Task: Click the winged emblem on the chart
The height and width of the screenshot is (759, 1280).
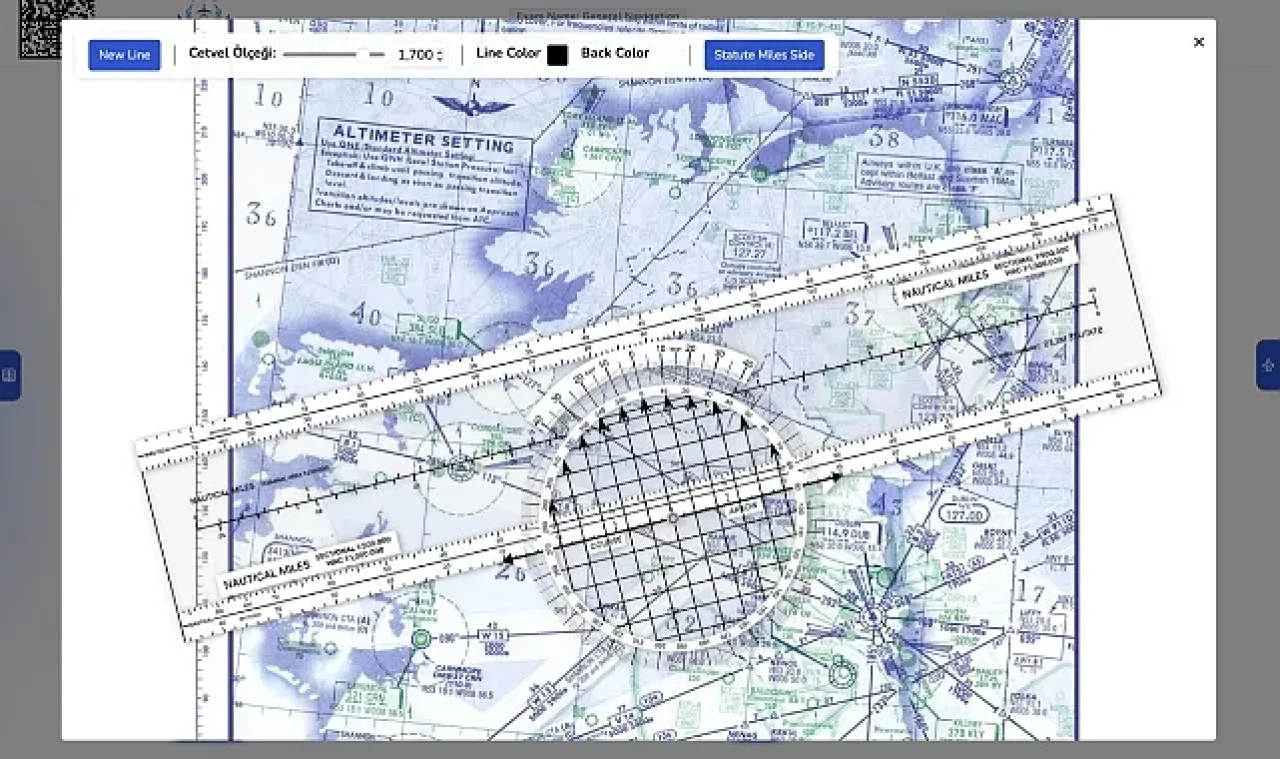Action: [473, 104]
